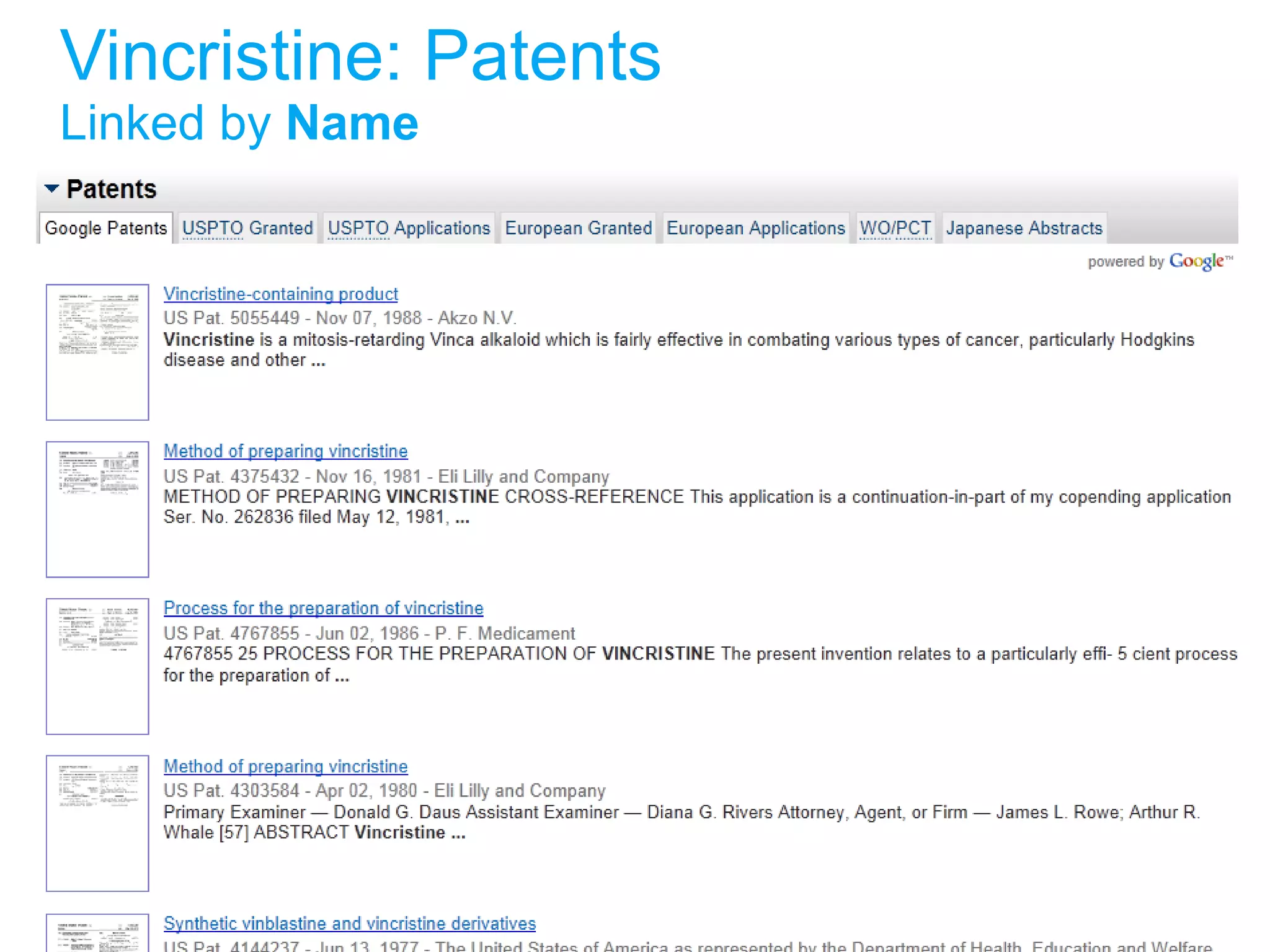
Task: Click 'US Pat. 4767855 - Jun 02, 1986' line
Action: click(x=369, y=633)
